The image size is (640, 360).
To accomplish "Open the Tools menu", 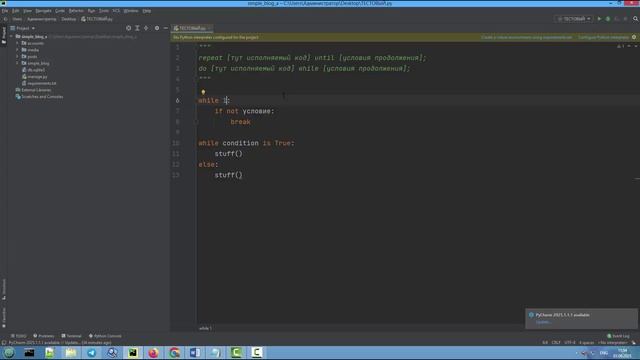I will (104, 11).
